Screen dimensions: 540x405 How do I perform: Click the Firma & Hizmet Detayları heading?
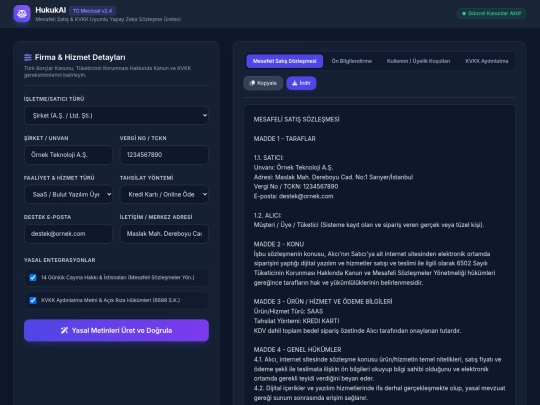coord(80,57)
